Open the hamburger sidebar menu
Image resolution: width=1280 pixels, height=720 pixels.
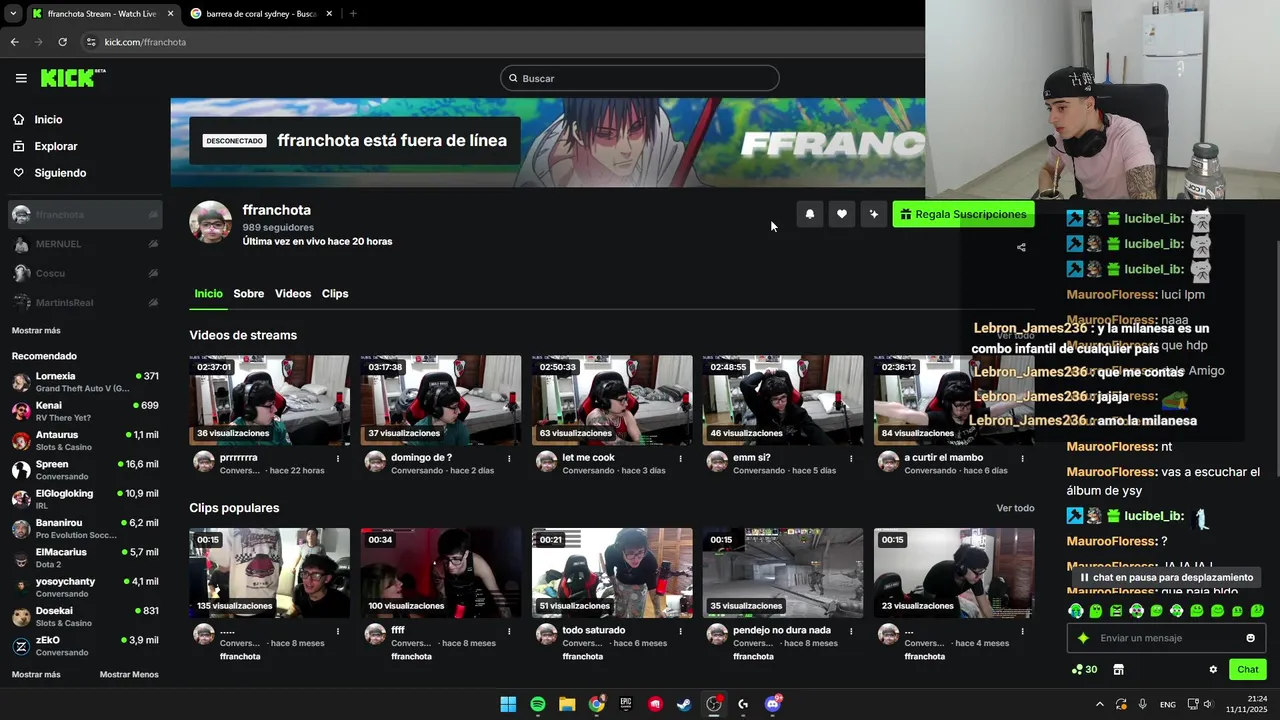21,78
